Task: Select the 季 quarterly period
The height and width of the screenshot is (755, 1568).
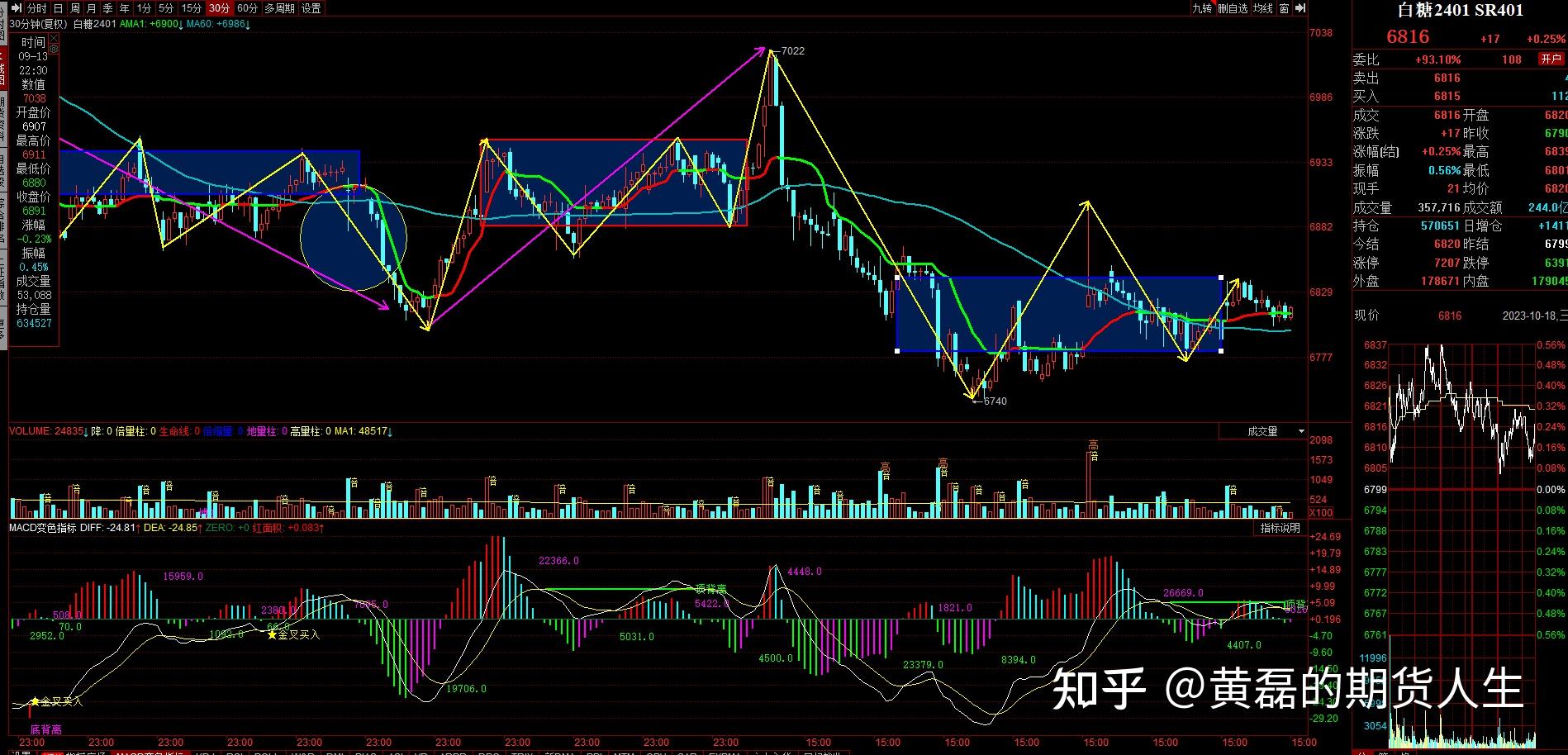Action: click(x=107, y=8)
